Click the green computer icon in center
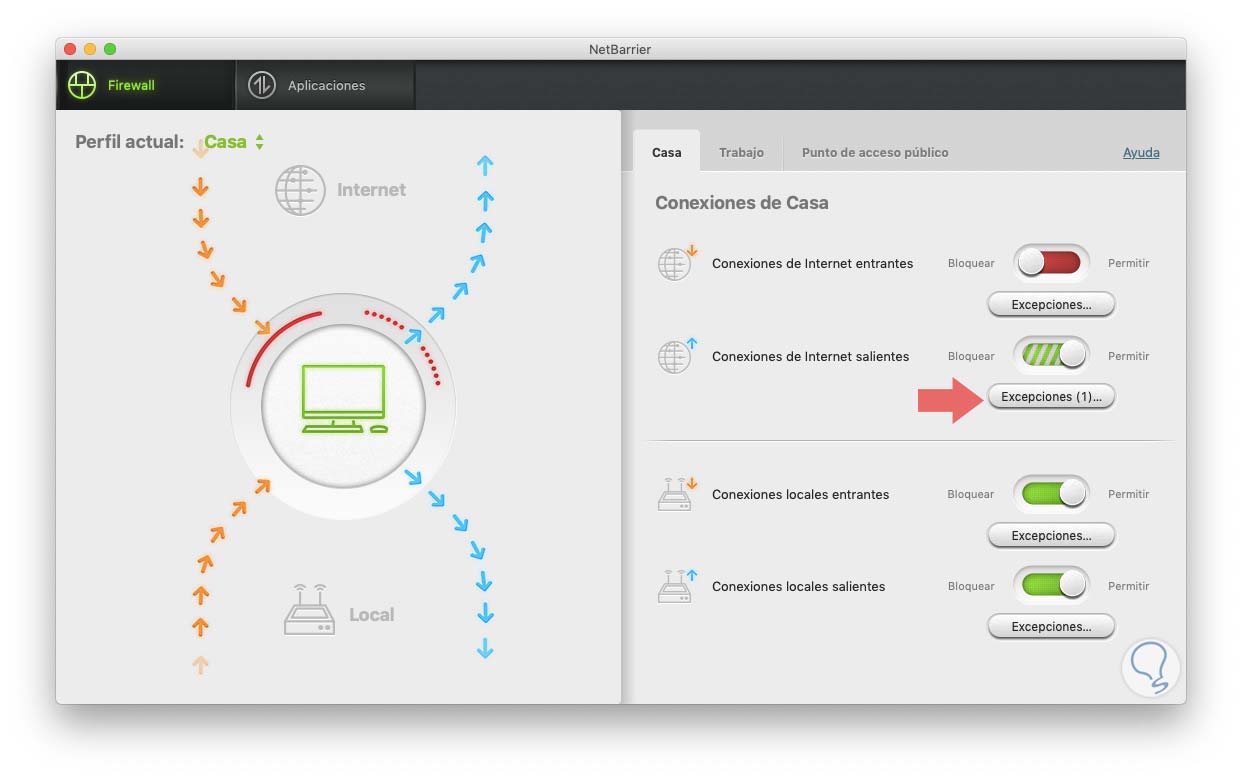The width and height of the screenshot is (1242, 778). pos(344,399)
